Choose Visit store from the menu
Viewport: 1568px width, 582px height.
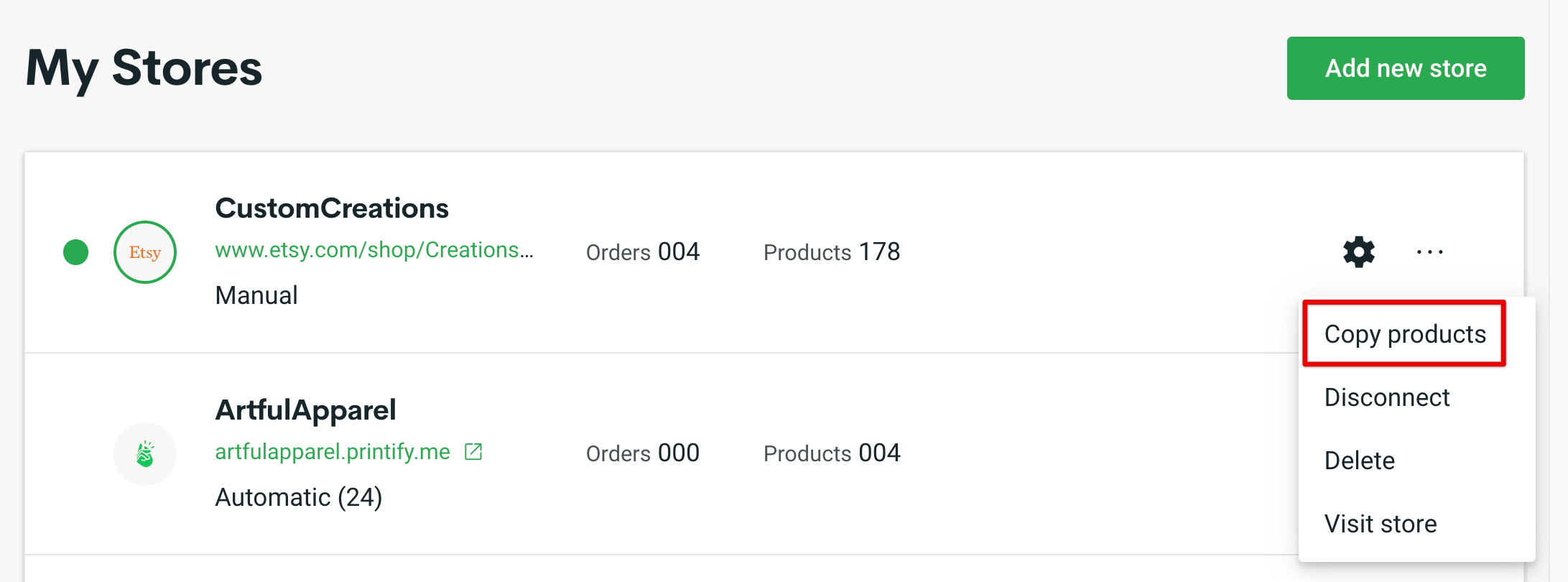point(1380,524)
